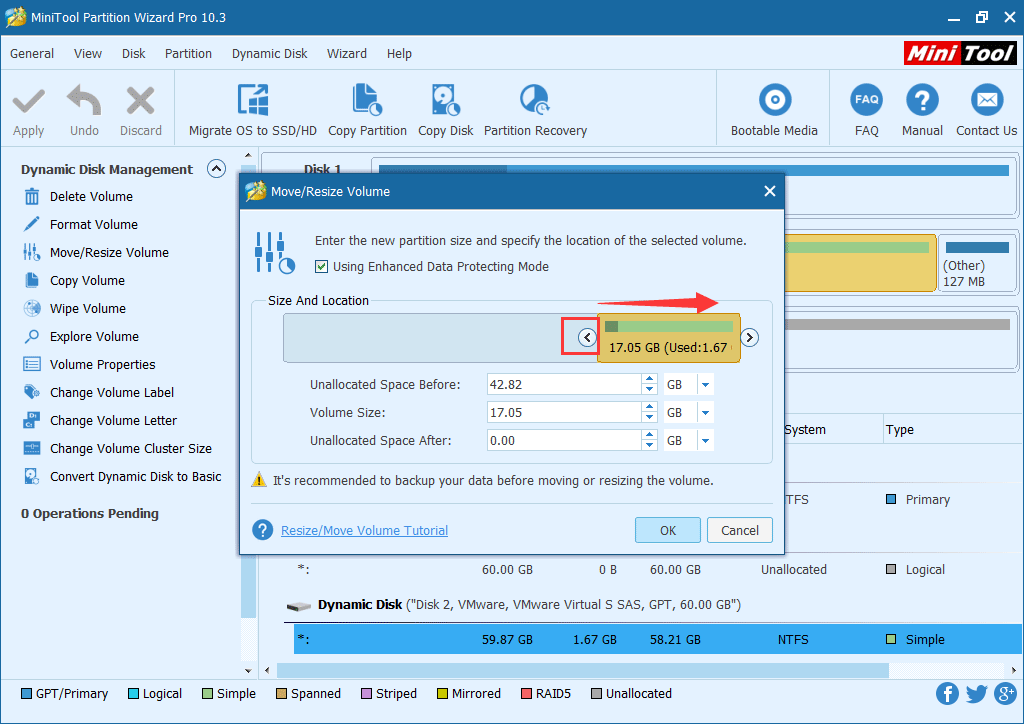Open unit dropdown for Unallocated Space After
The height and width of the screenshot is (724, 1024).
pyautogui.click(x=705, y=441)
